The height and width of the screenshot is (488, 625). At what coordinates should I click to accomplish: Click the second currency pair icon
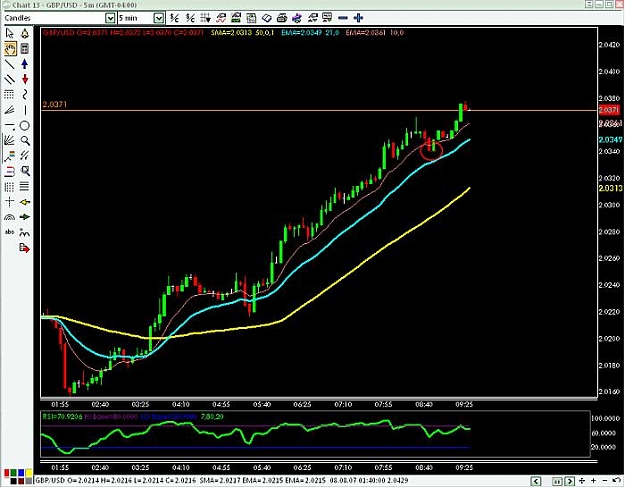(190, 18)
